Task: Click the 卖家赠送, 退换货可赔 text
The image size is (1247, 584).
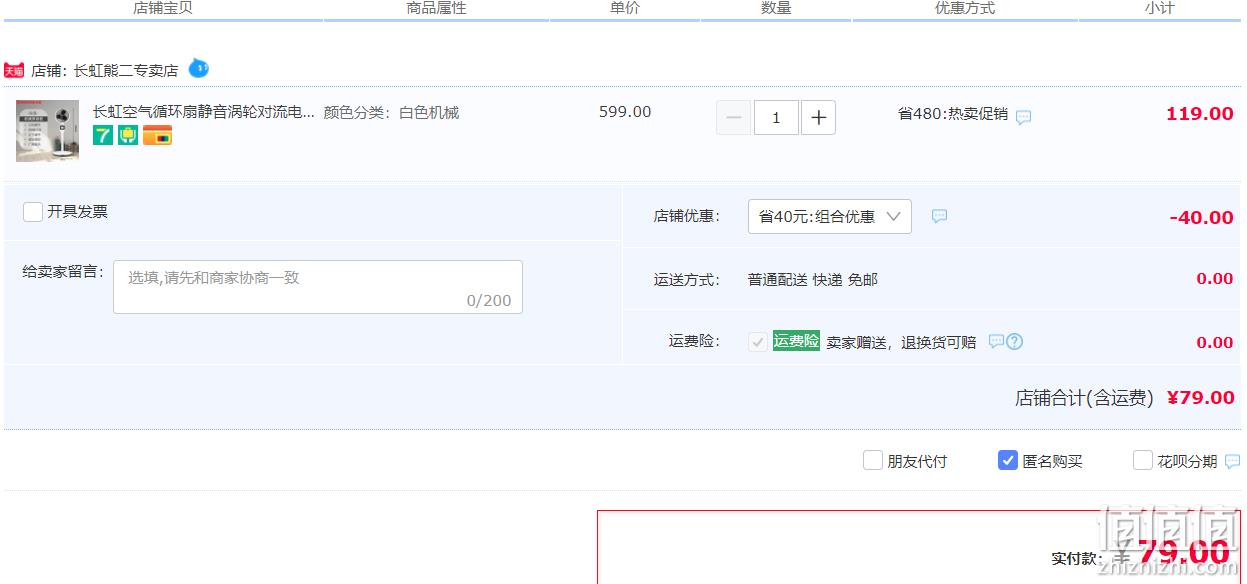Action: click(901, 342)
